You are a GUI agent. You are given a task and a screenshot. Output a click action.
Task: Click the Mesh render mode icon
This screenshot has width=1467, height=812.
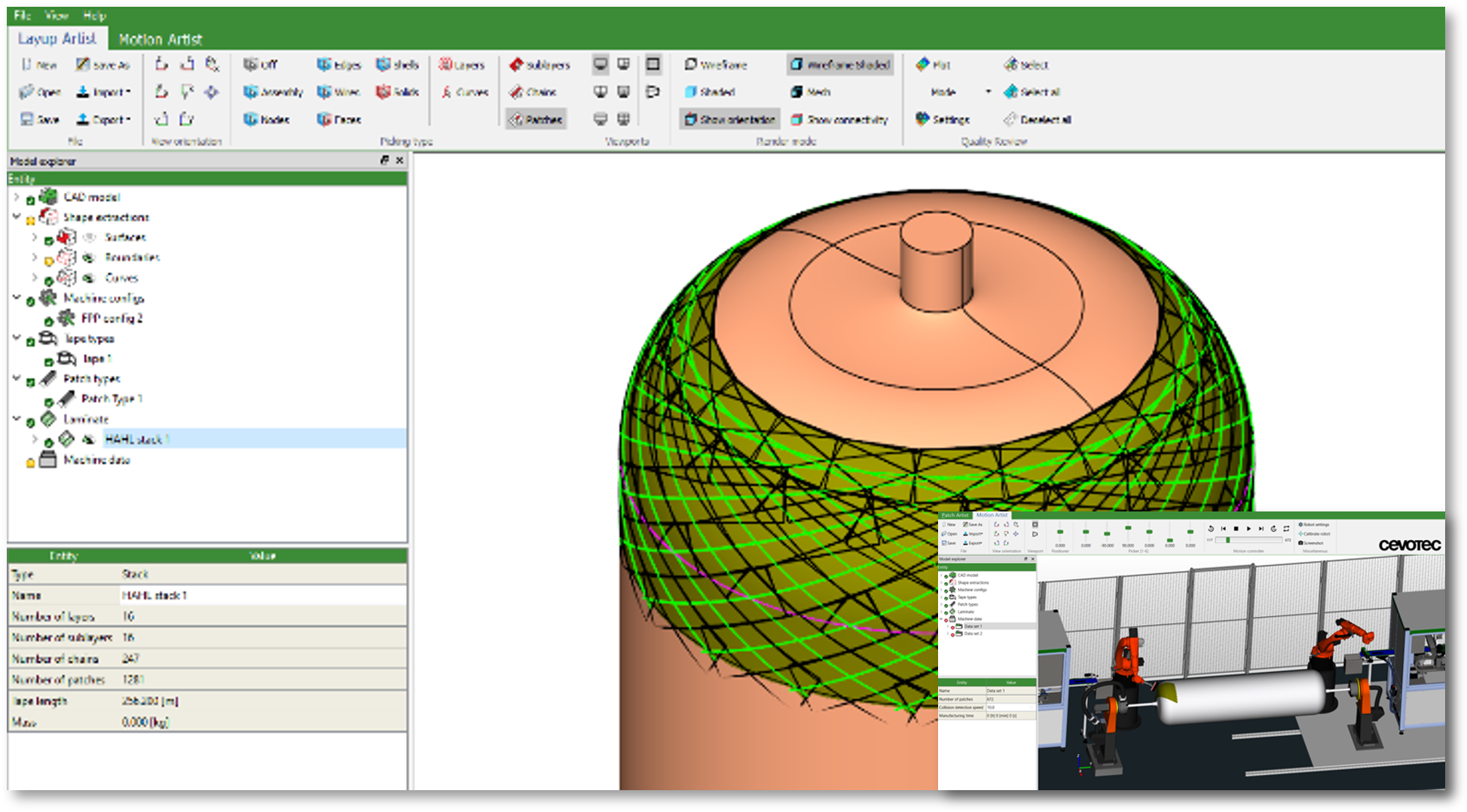(x=796, y=92)
